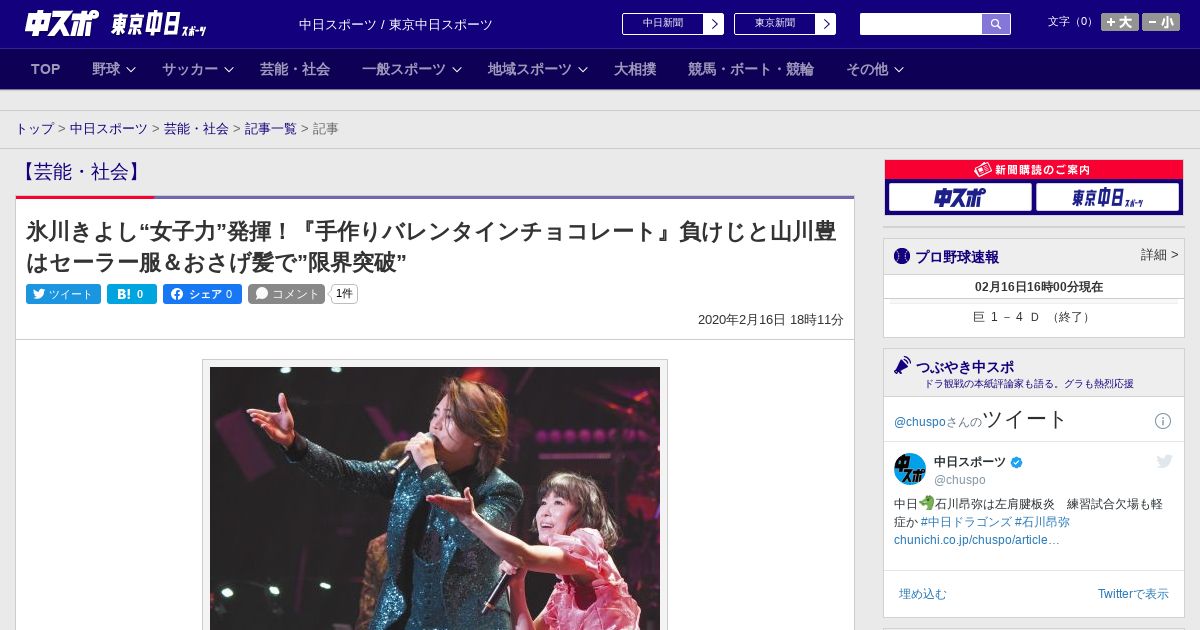Open 競馬・ボート・競輪 menu item
The height and width of the screenshot is (630, 1200).
[751, 69]
